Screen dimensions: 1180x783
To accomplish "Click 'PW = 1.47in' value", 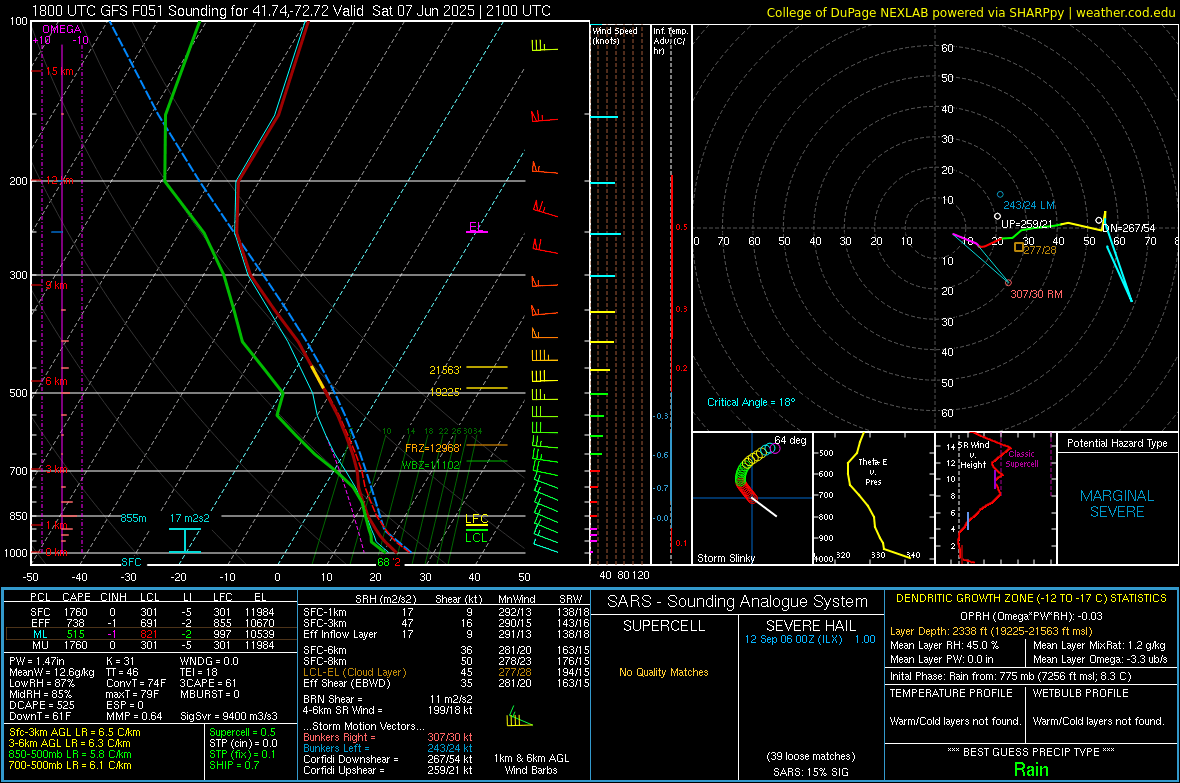I will coord(36,661).
